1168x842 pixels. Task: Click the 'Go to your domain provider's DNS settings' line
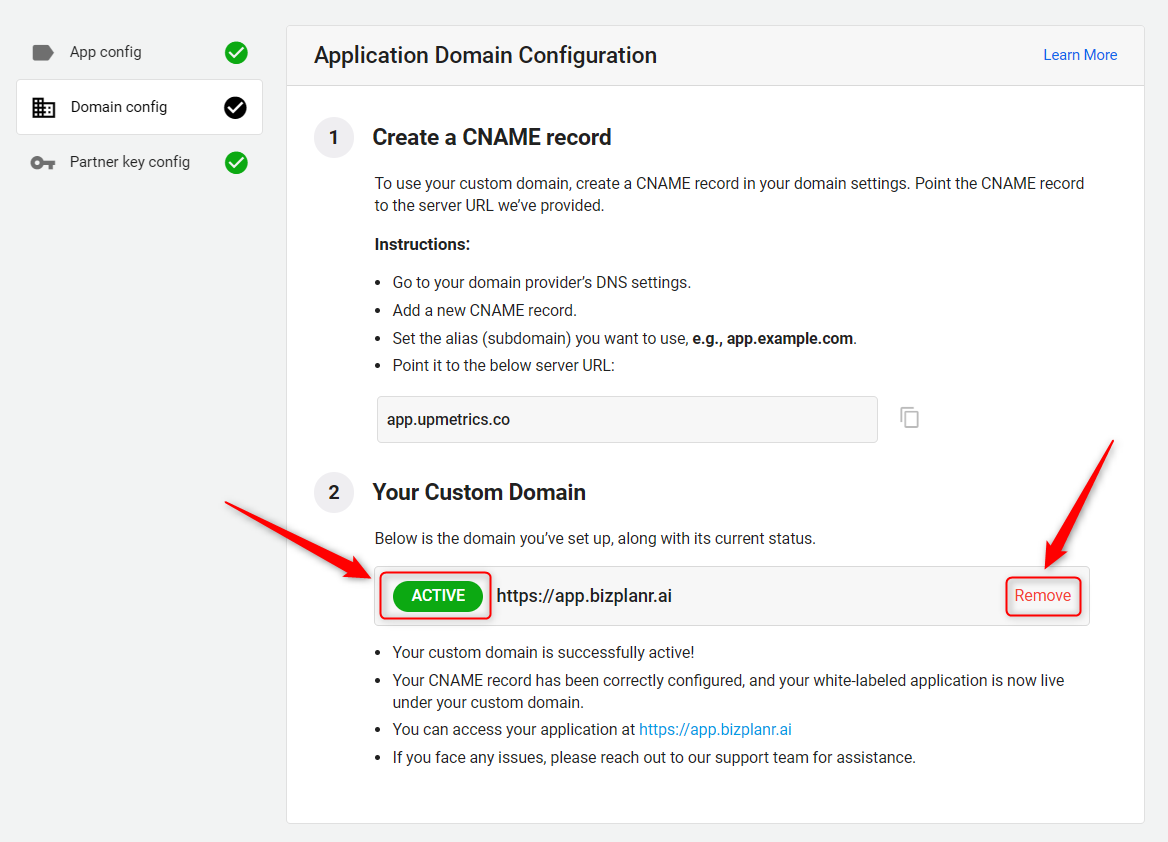(542, 282)
